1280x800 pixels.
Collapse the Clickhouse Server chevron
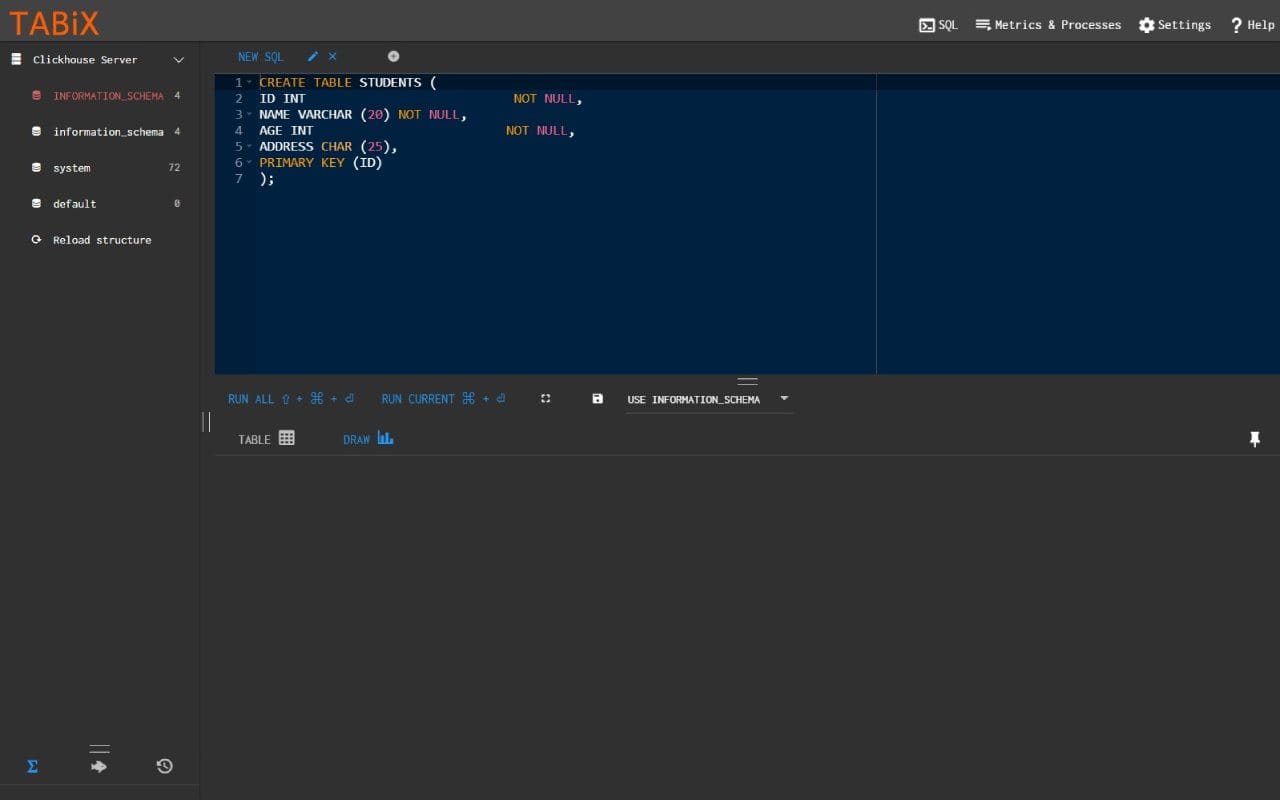tap(178, 60)
